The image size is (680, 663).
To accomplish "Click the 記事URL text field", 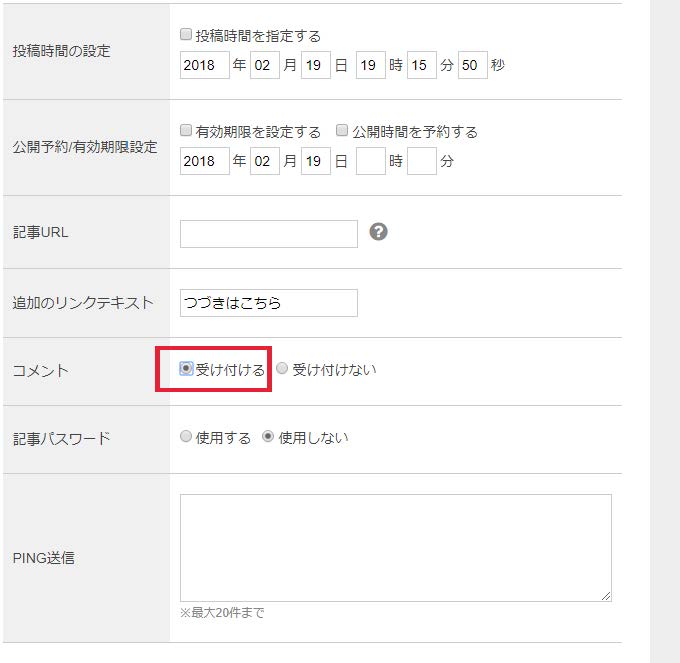I will point(268,233).
